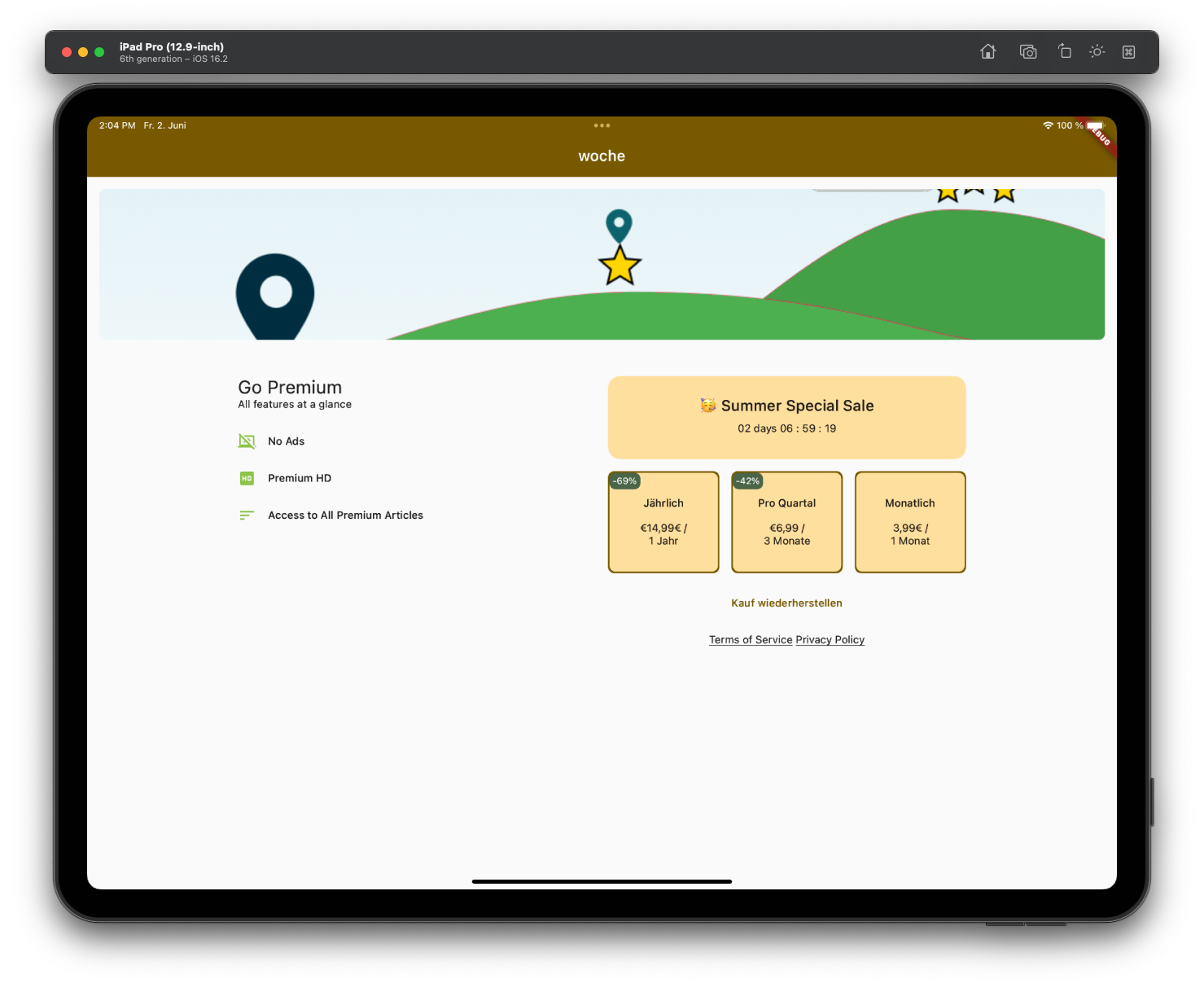
Task: Toggle appearance with the sun icon
Action: pos(1097,51)
